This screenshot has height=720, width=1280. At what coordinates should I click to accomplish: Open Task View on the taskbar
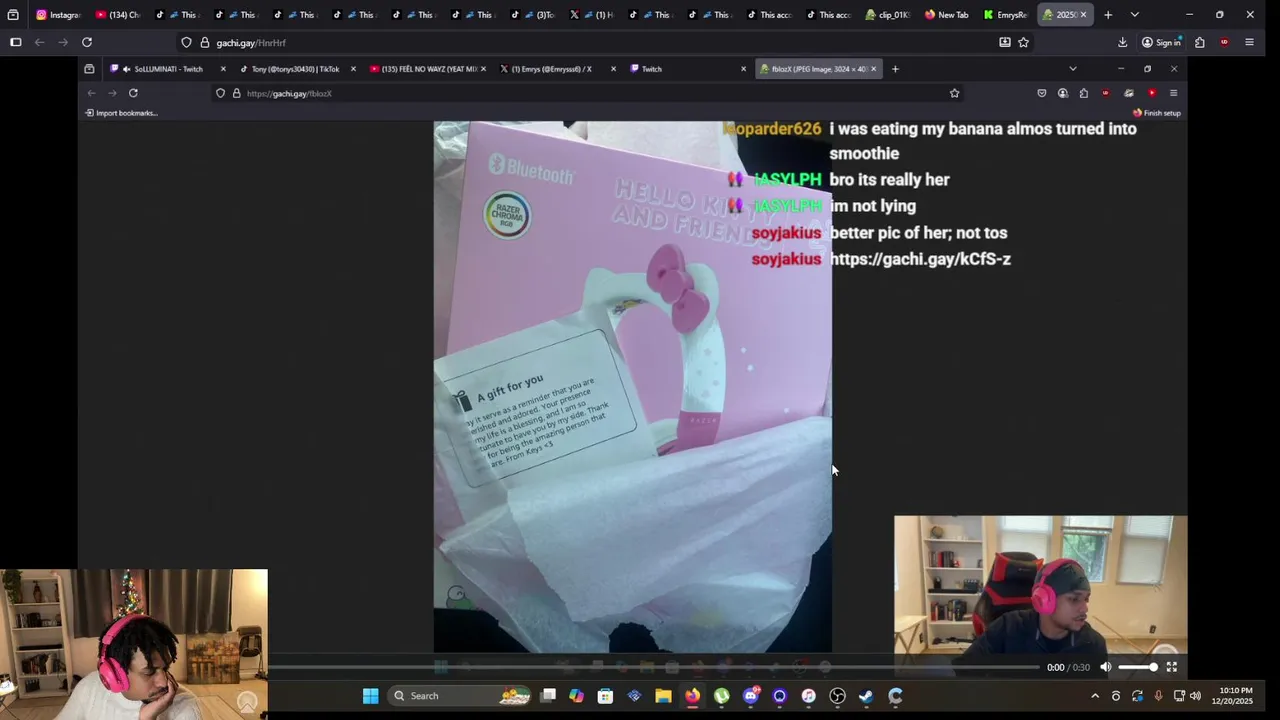click(548, 696)
